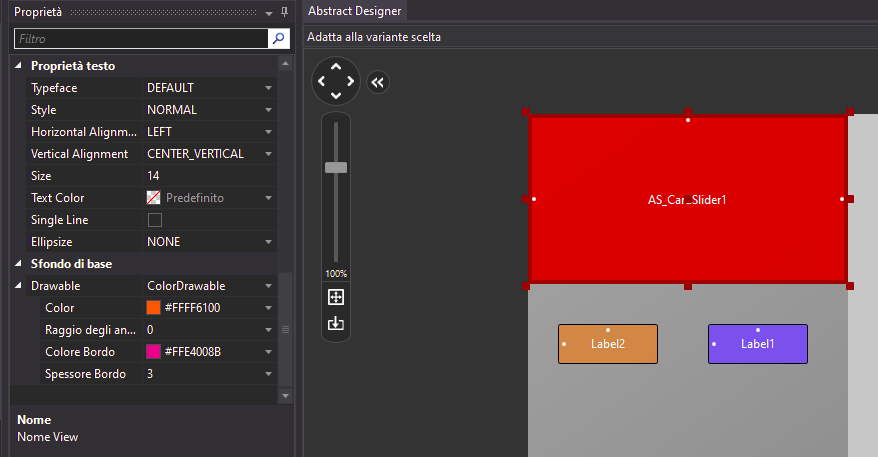The height and width of the screenshot is (457, 878).
Task: Pan the designer view down
Action: click(x=336, y=95)
